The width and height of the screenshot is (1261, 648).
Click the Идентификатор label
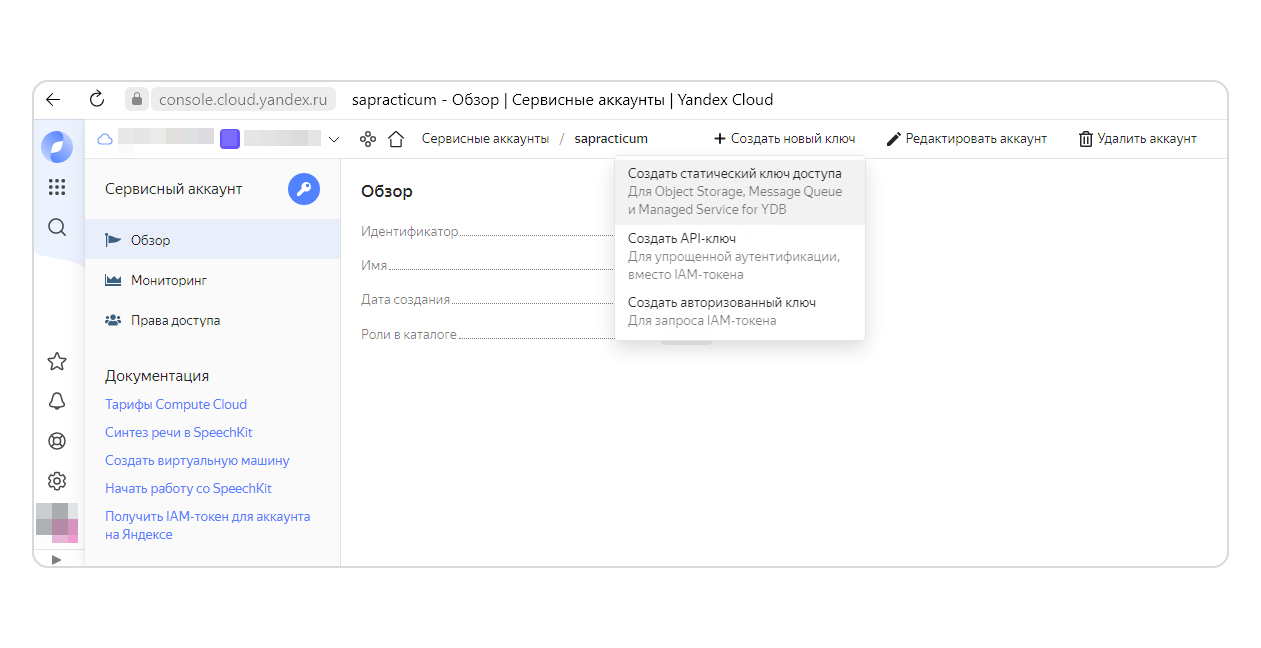coord(410,231)
